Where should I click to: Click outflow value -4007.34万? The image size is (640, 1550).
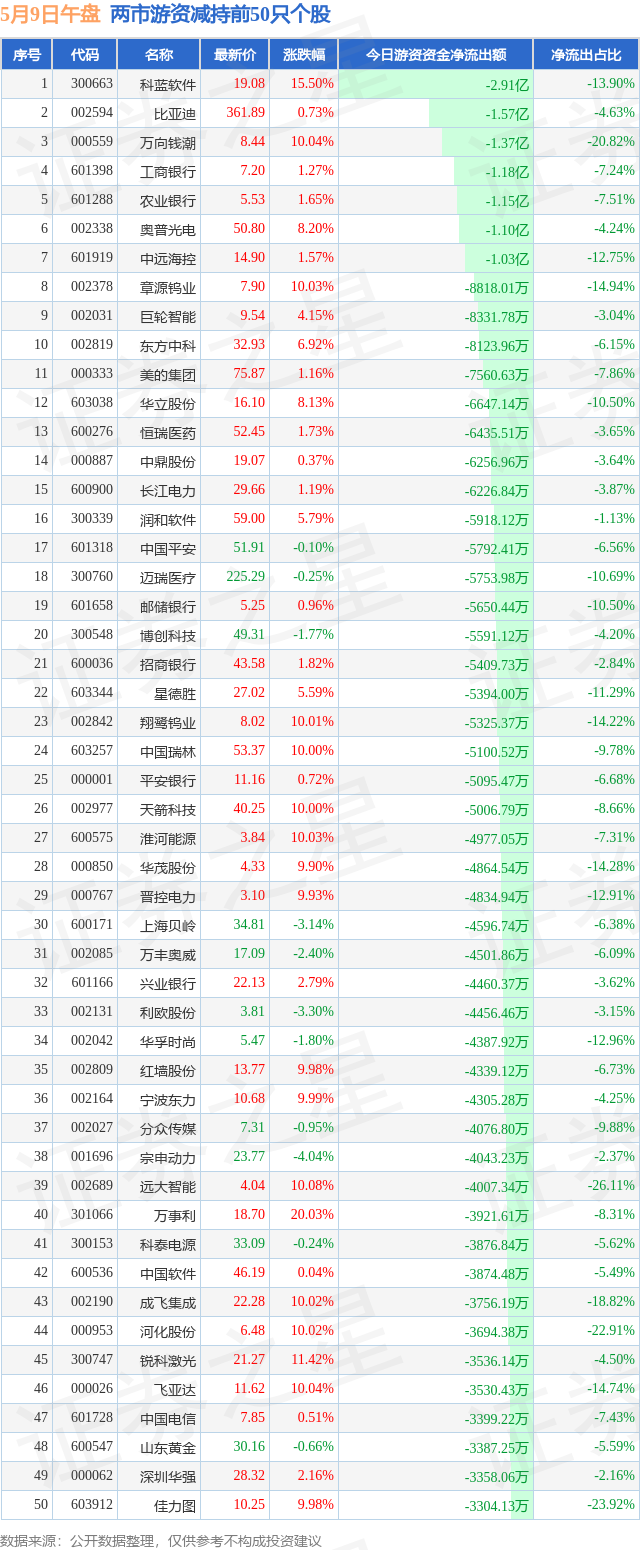point(496,1186)
